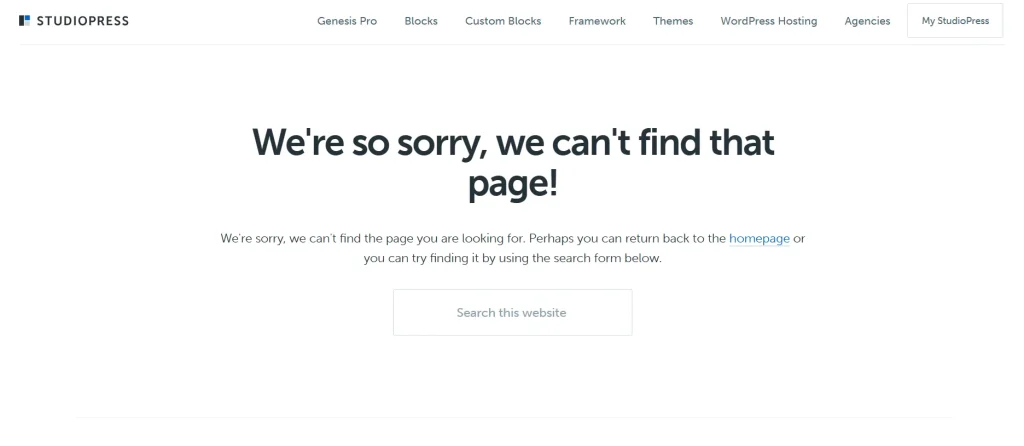
Task: Select Custom Blocks in the navigation
Action: [x=503, y=21]
